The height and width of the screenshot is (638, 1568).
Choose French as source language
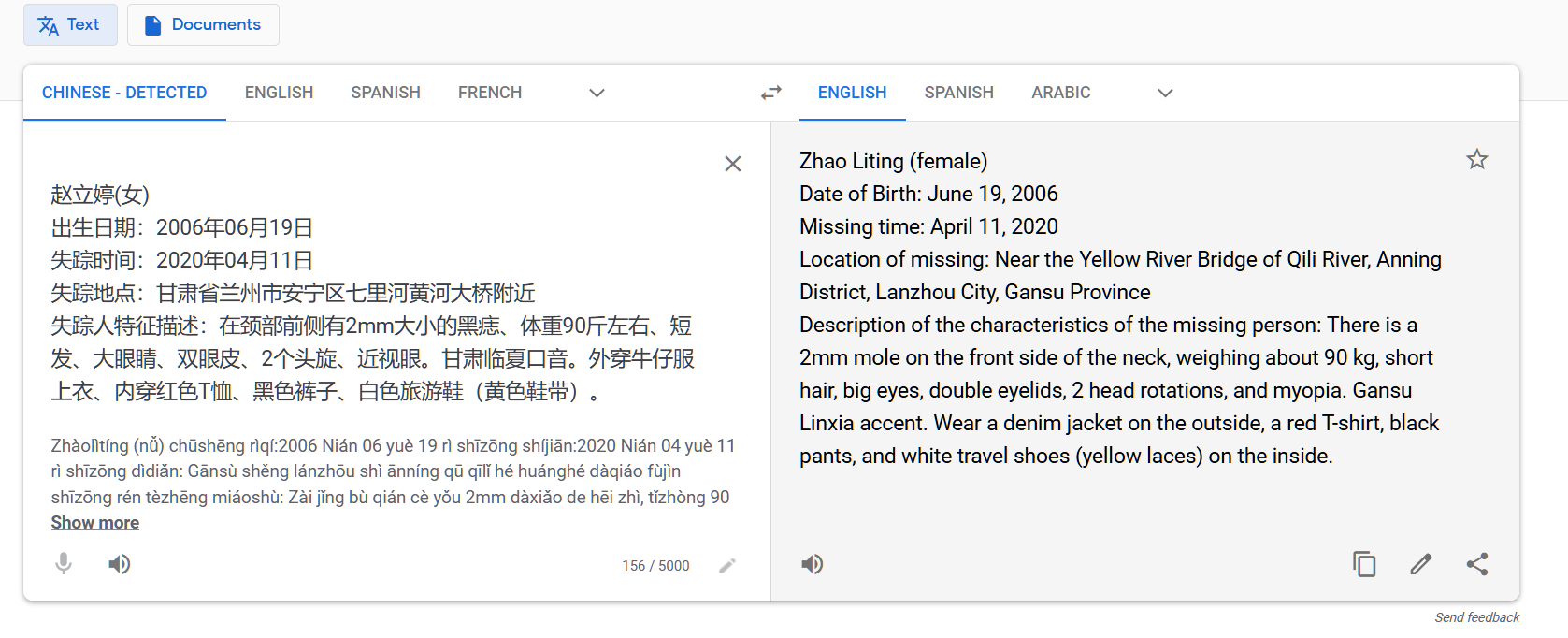click(490, 93)
